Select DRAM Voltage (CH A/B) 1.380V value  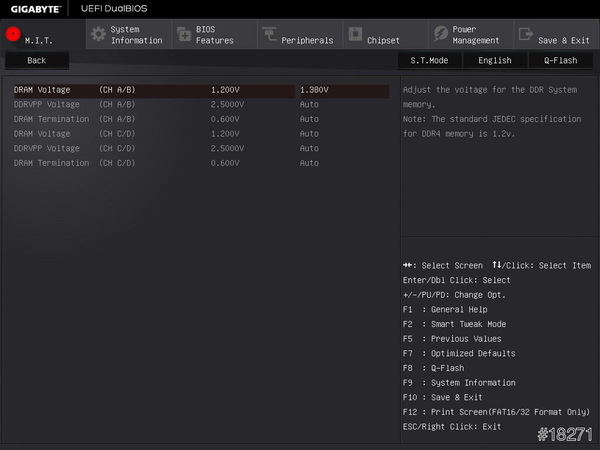pyautogui.click(x=314, y=90)
